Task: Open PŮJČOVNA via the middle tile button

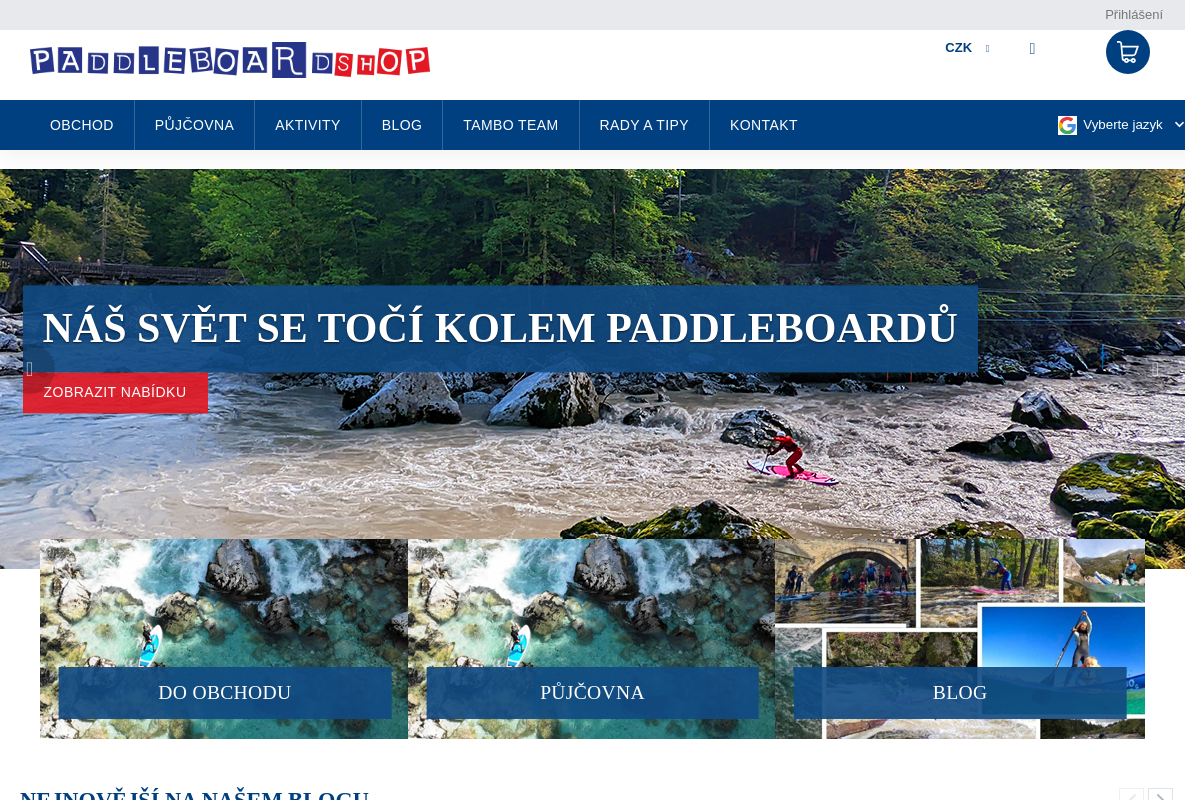Action: point(592,693)
